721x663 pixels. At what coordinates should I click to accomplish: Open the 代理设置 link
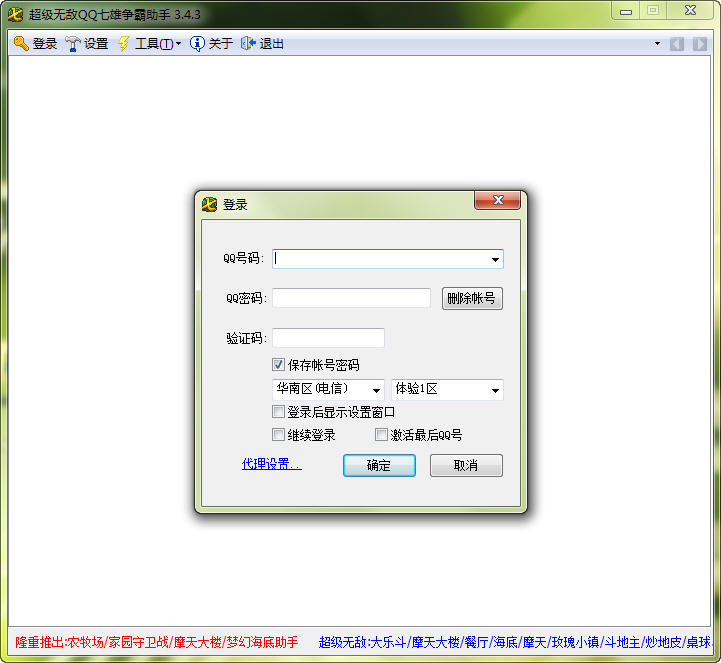272,464
